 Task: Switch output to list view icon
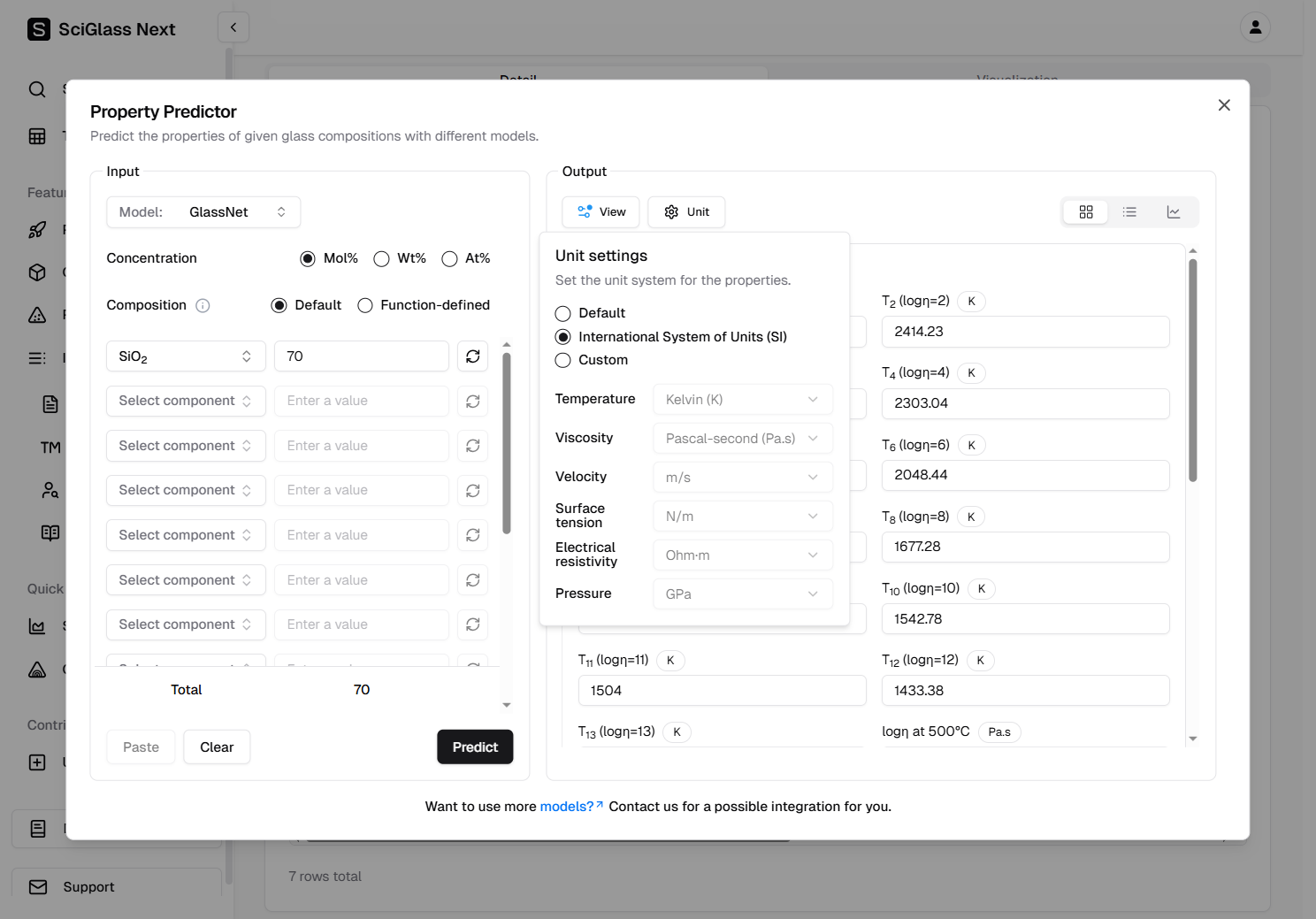click(x=1129, y=212)
